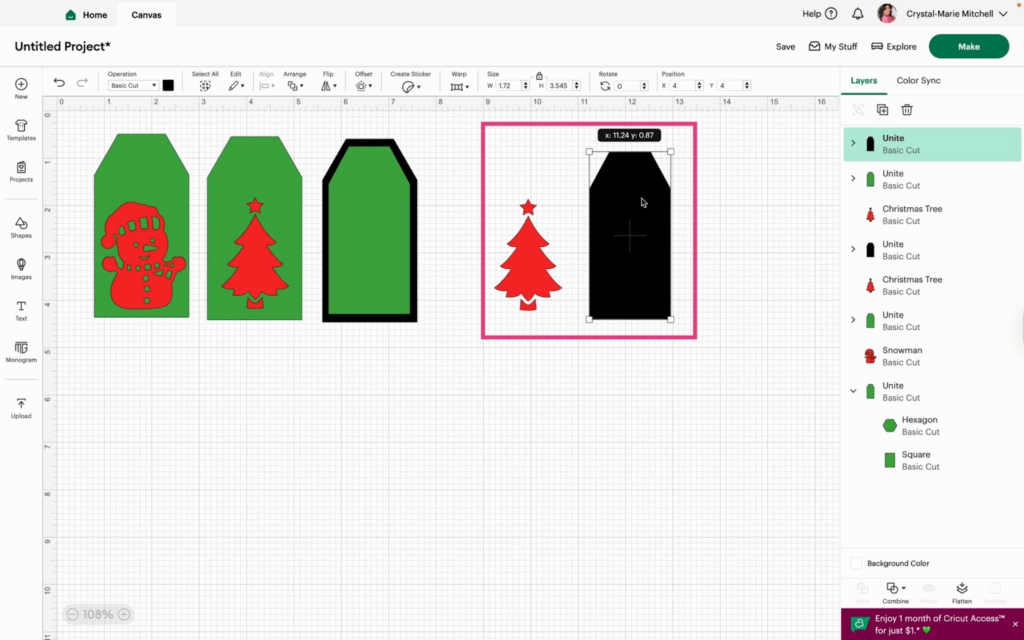Click the Save button
This screenshot has width=1024, height=640.
tap(785, 46)
